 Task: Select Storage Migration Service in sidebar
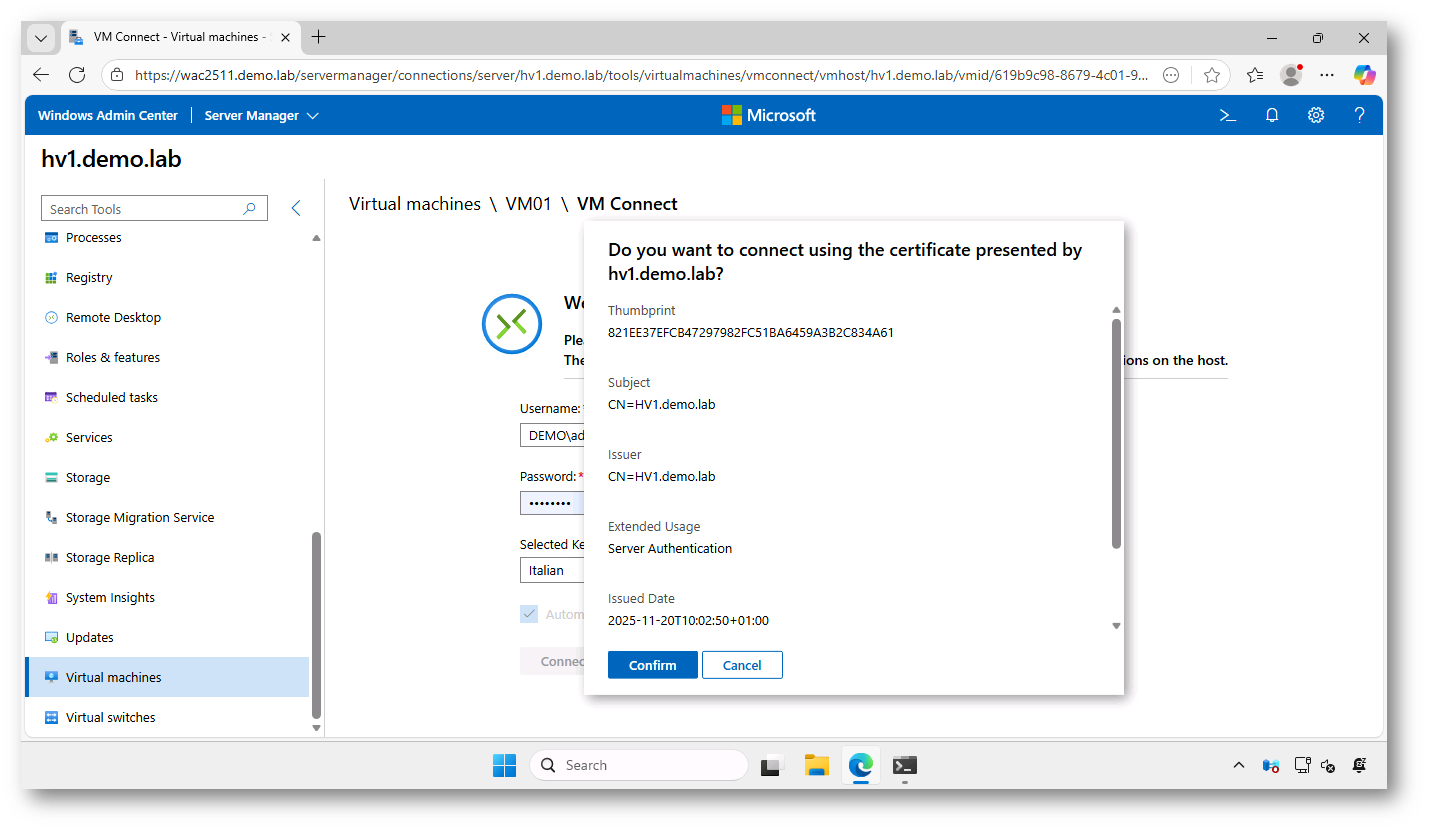tap(140, 517)
